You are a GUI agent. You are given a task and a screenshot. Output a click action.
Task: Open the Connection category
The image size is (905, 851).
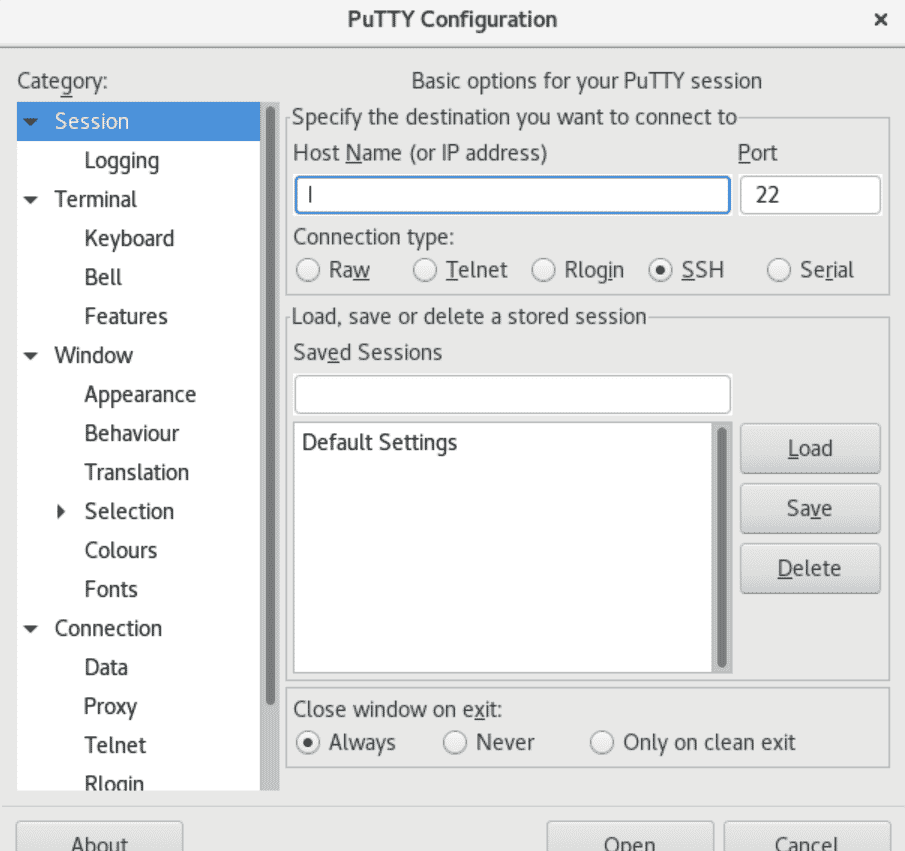click(109, 629)
